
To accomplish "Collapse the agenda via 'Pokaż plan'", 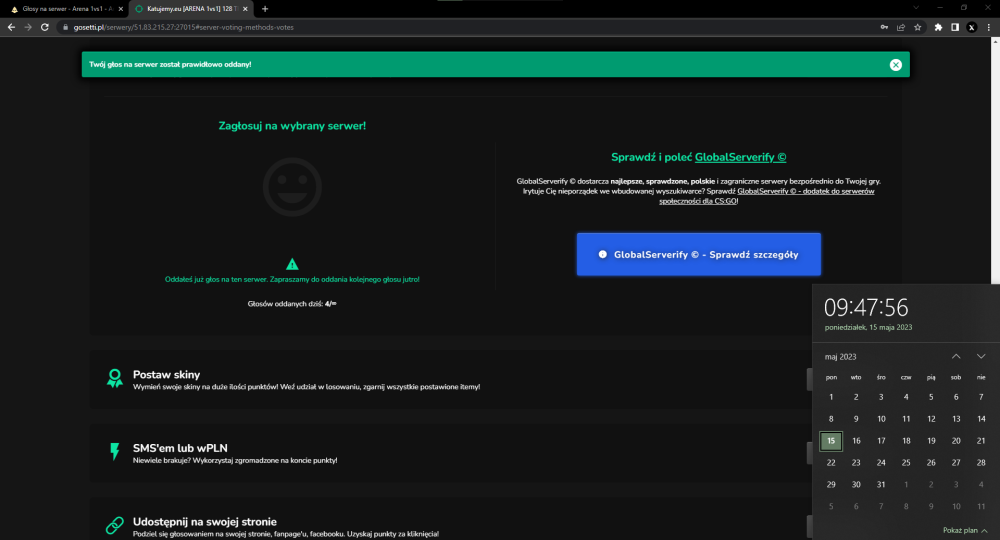I will (965, 530).
